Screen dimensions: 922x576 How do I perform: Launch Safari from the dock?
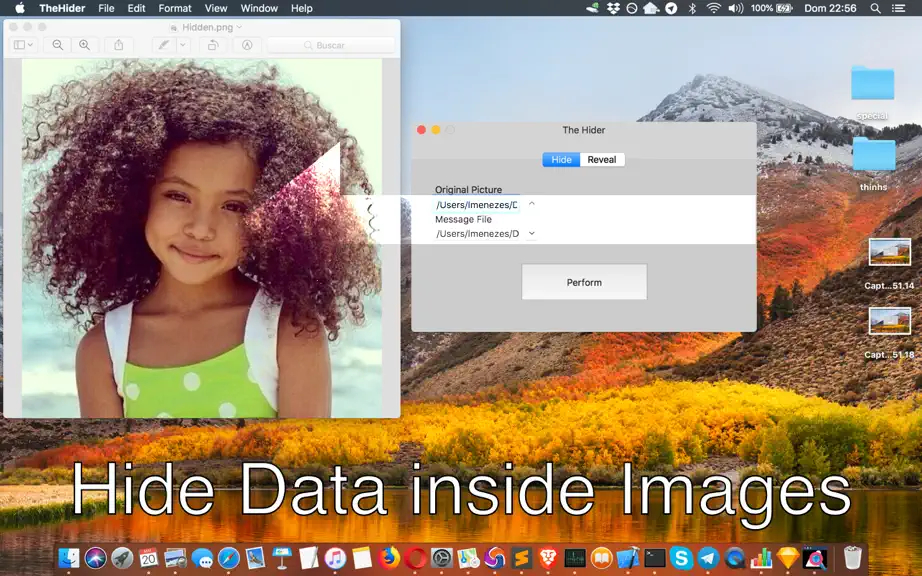click(229, 558)
